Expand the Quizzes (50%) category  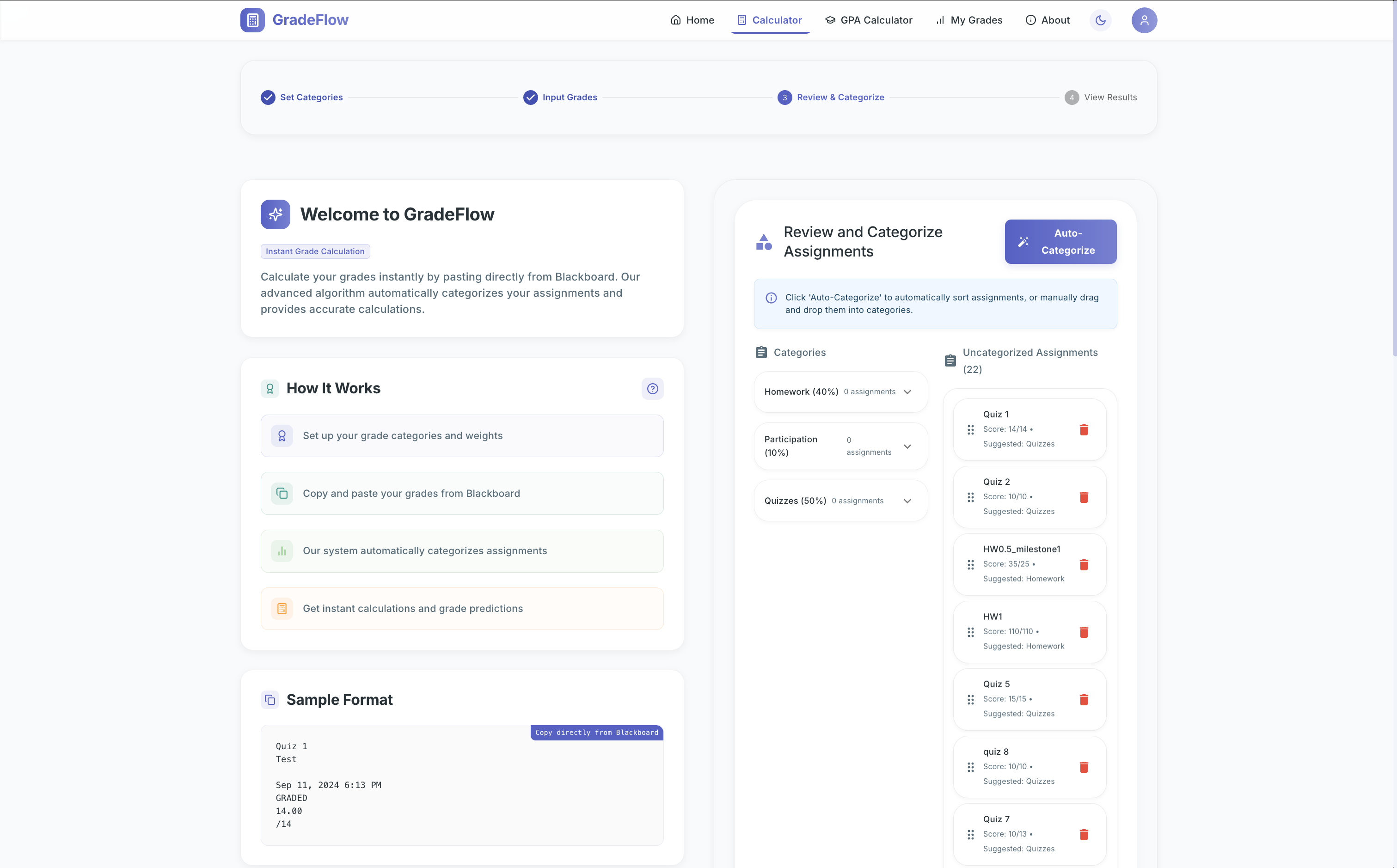pyautogui.click(x=907, y=501)
